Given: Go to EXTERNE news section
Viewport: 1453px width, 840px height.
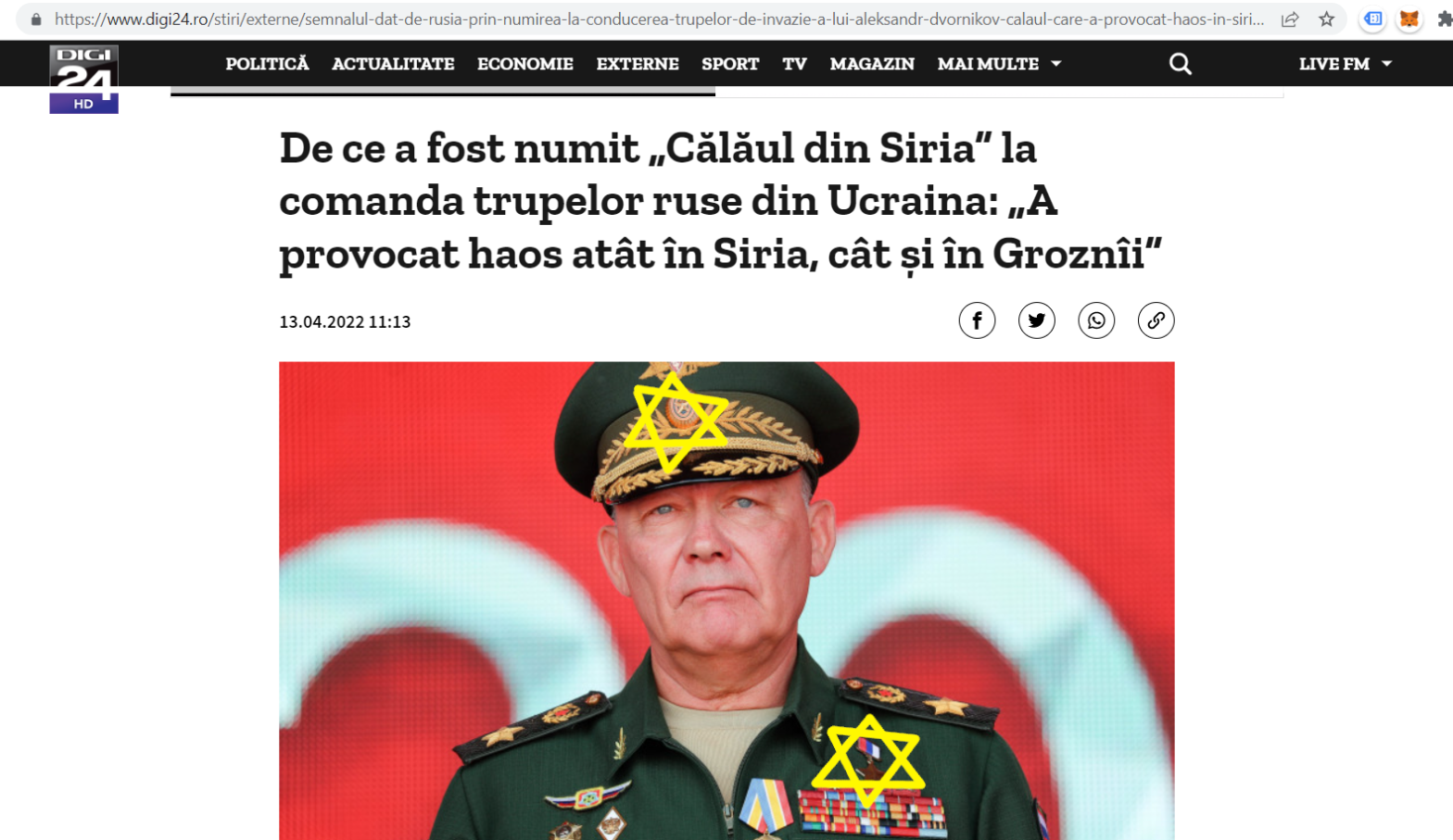Looking at the screenshot, I should point(638,64).
